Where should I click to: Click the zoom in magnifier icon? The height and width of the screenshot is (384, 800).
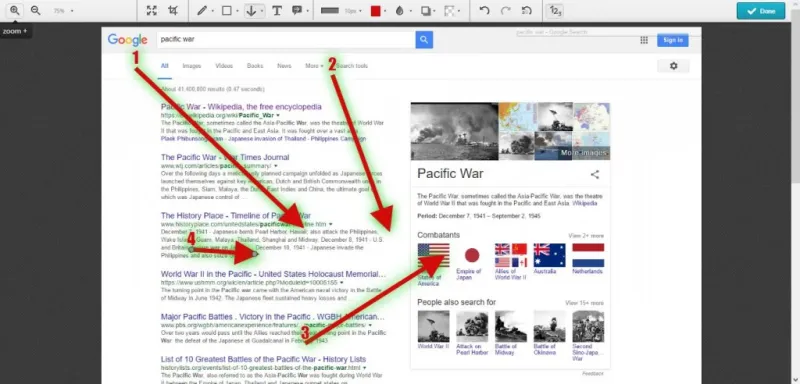click(x=15, y=10)
